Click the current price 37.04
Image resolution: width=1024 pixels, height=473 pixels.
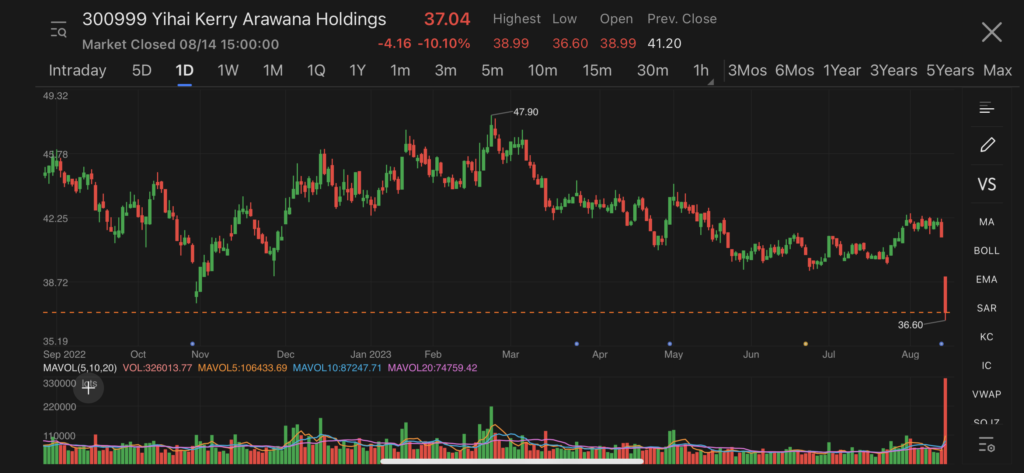447,19
